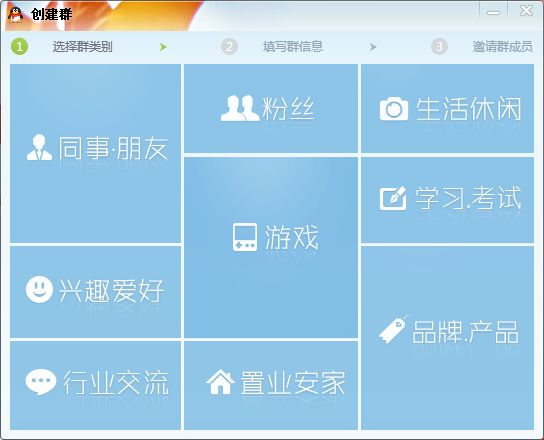Image resolution: width=544 pixels, height=440 pixels.
Task: Click the green arrow after step one
Action: click(163, 47)
